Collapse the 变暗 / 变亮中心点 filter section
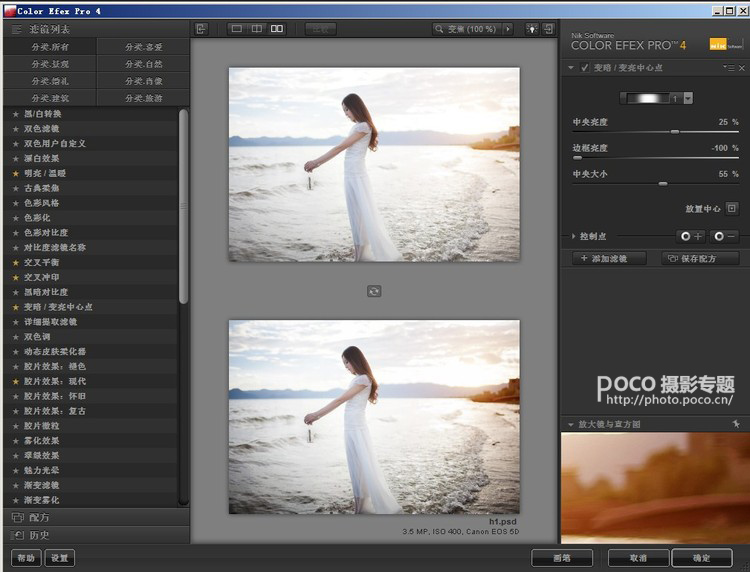750x572 pixels. (571, 68)
